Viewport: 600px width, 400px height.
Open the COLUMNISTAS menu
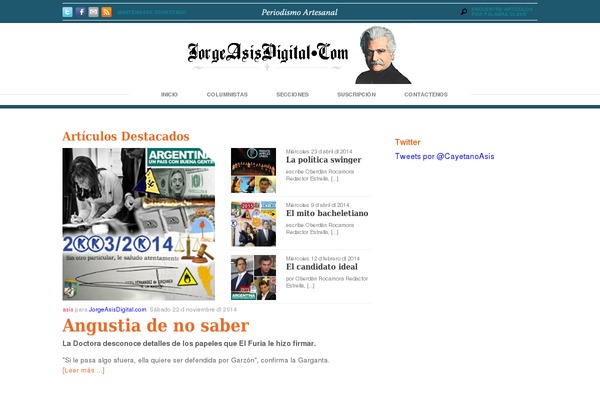[x=227, y=95]
